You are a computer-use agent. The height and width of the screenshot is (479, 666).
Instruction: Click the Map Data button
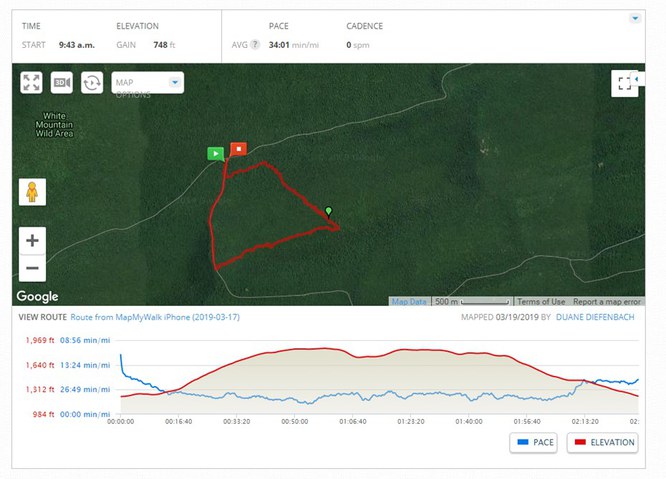408,301
